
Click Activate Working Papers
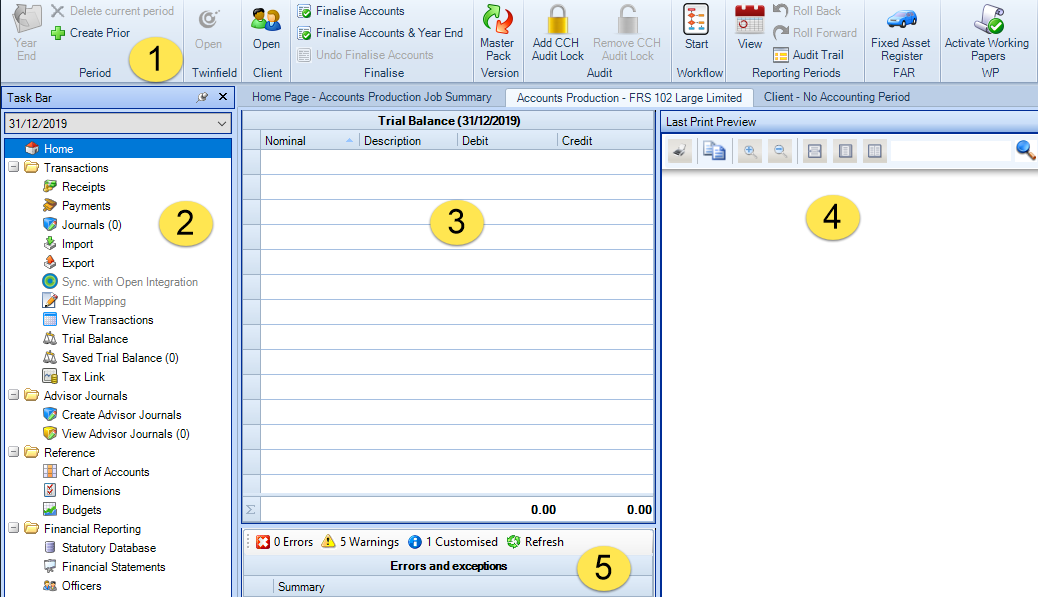click(987, 33)
